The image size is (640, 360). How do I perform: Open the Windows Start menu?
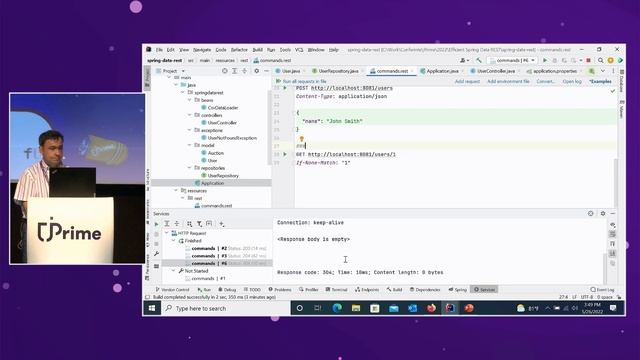point(152,308)
